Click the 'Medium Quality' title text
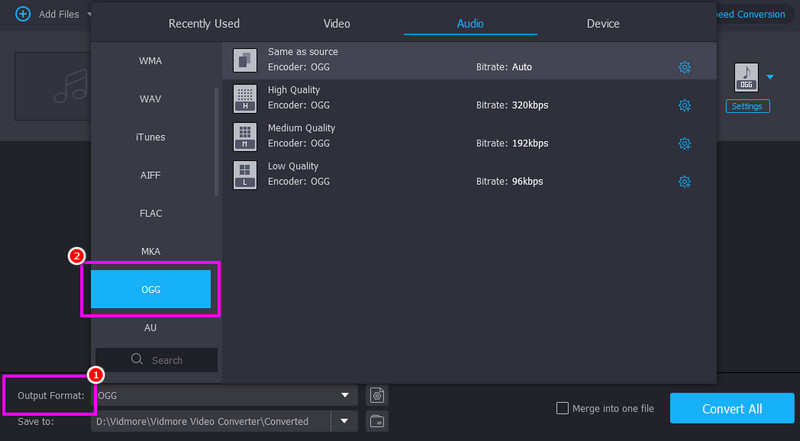This screenshot has height=441, width=800. (302, 128)
